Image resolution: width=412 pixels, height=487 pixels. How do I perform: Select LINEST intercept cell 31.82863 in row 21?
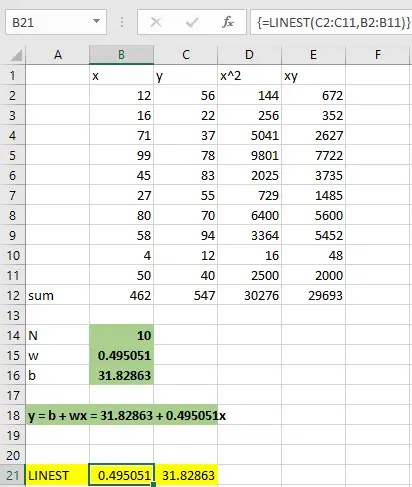coord(186,475)
